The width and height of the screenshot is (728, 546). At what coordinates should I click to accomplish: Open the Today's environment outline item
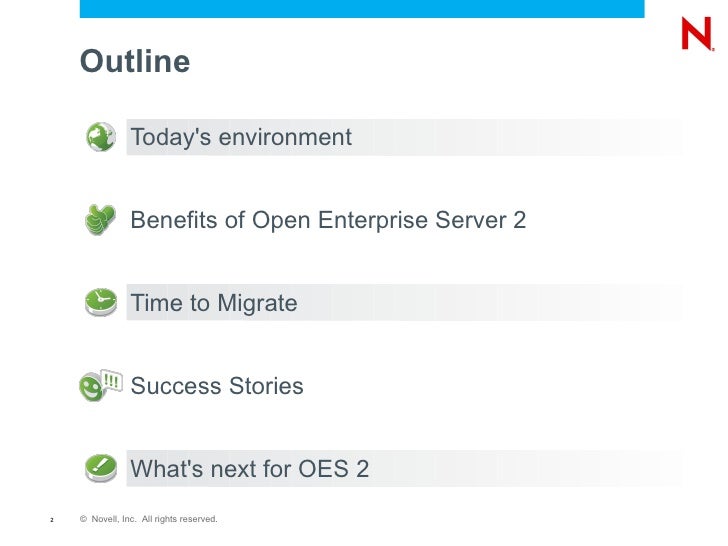[241, 137]
